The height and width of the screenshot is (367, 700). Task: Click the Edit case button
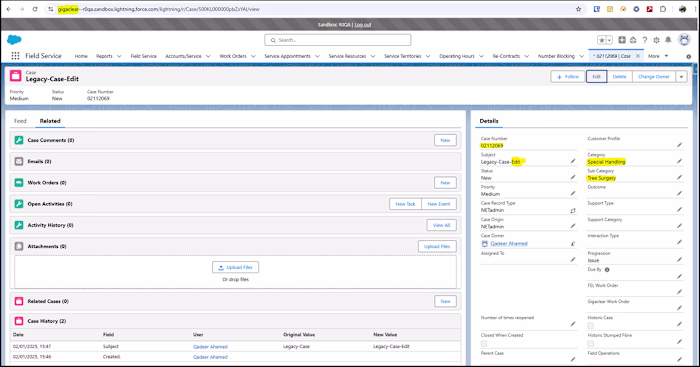pos(596,77)
